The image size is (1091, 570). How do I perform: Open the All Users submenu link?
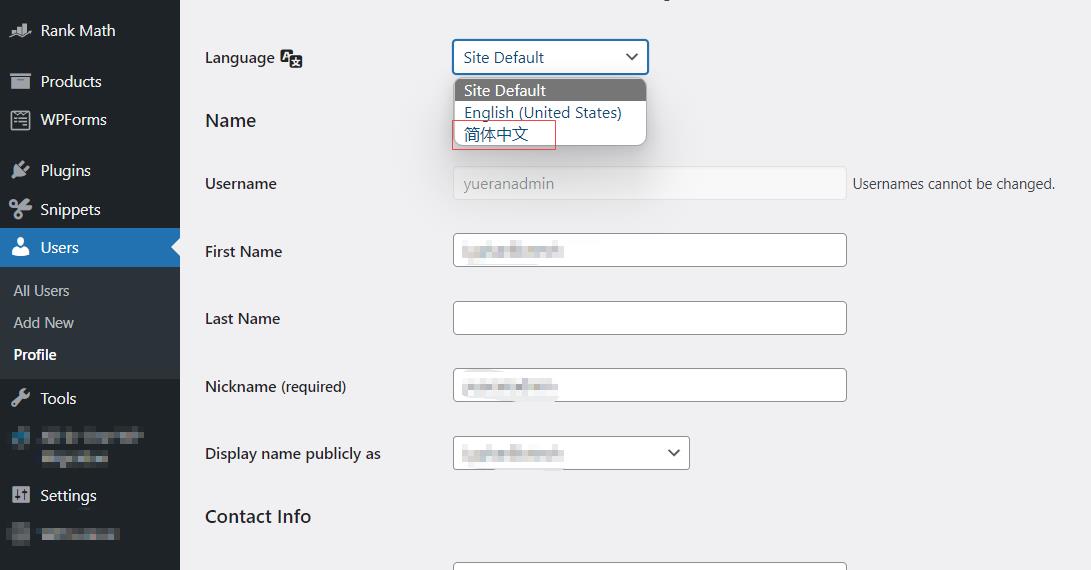point(42,291)
